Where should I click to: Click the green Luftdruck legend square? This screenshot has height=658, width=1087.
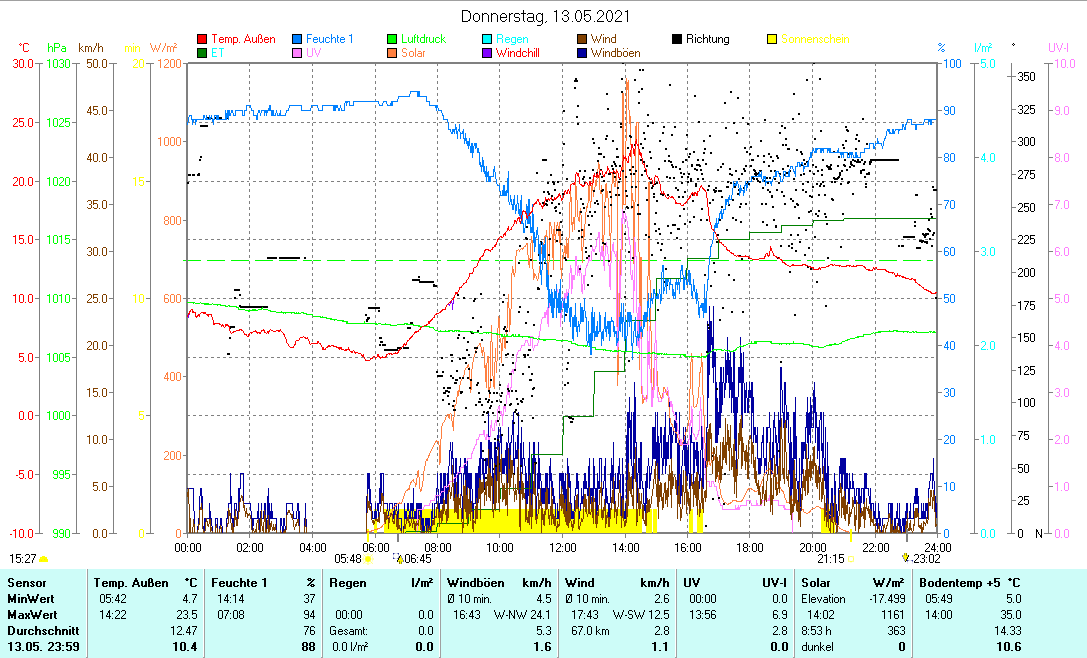tap(393, 40)
